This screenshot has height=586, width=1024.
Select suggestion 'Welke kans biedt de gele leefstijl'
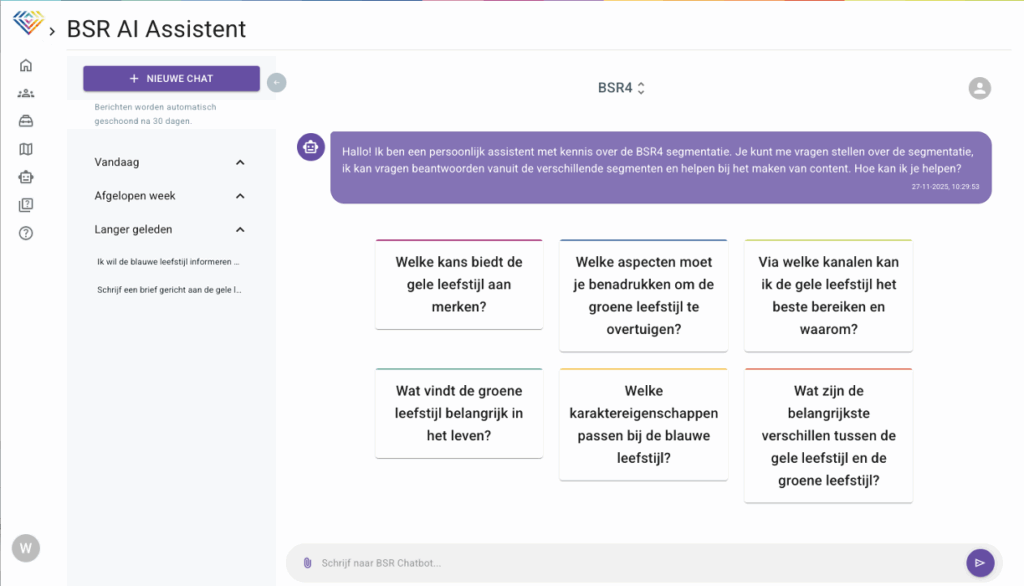459,284
